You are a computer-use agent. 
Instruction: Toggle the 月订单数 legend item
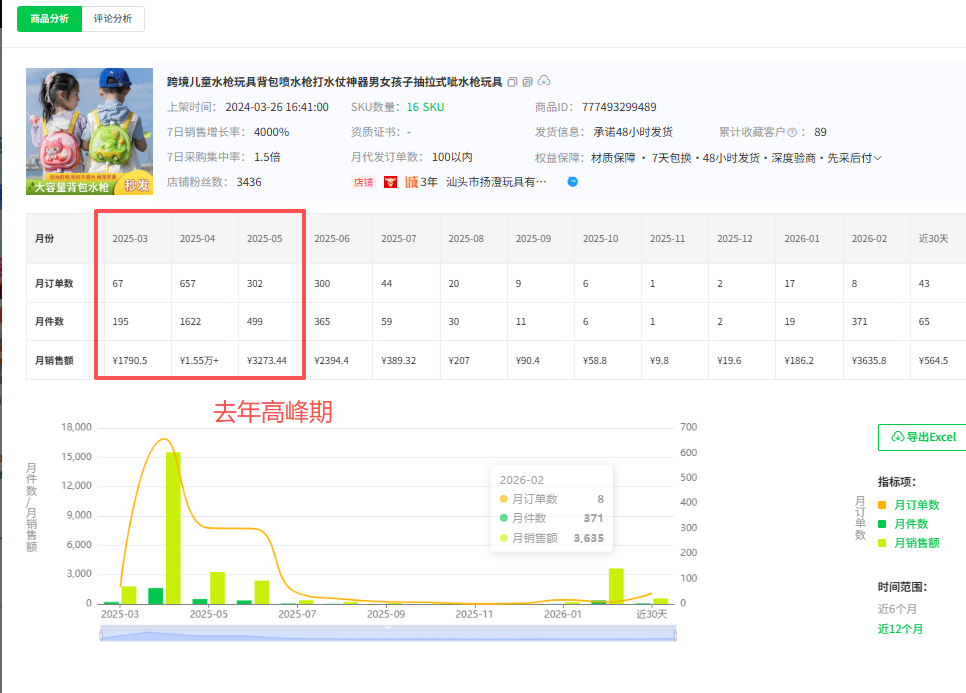click(x=919, y=504)
